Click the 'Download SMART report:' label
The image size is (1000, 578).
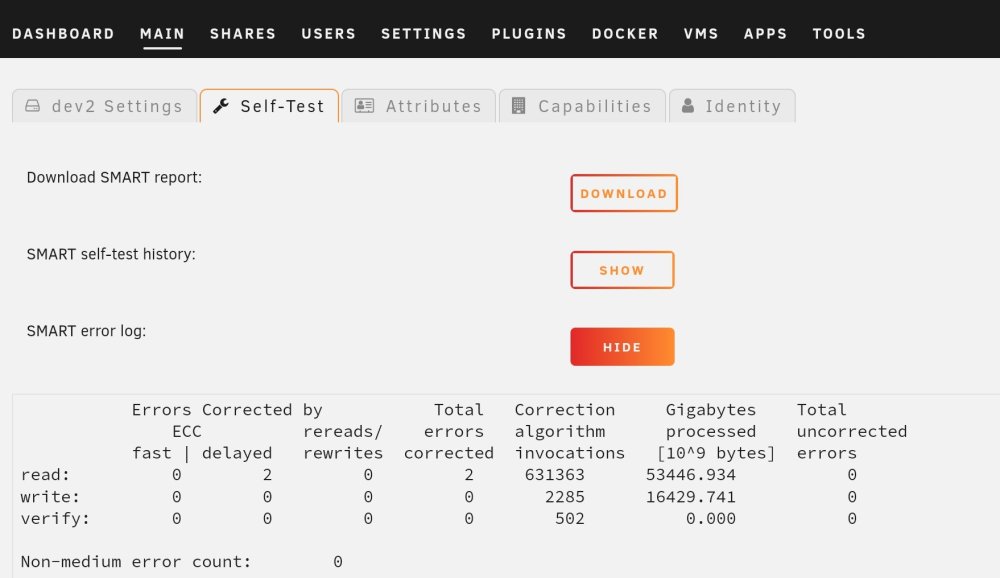coord(114,177)
